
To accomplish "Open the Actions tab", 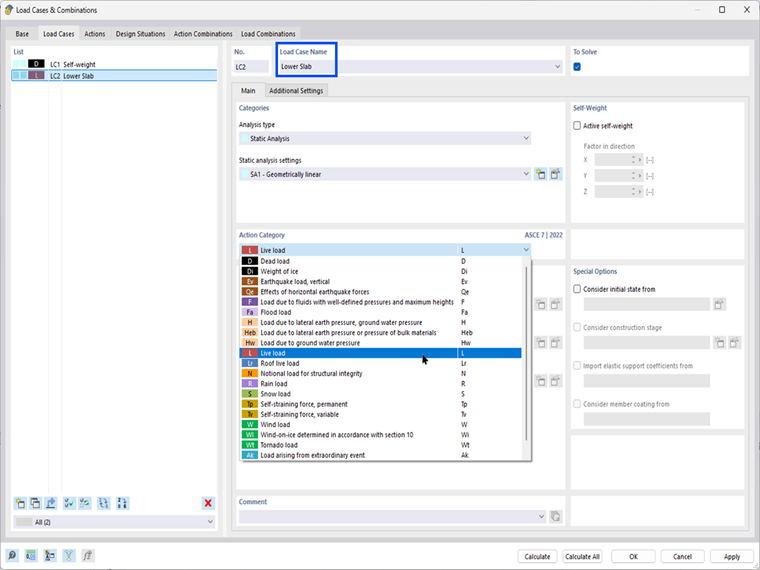I will coord(95,34).
